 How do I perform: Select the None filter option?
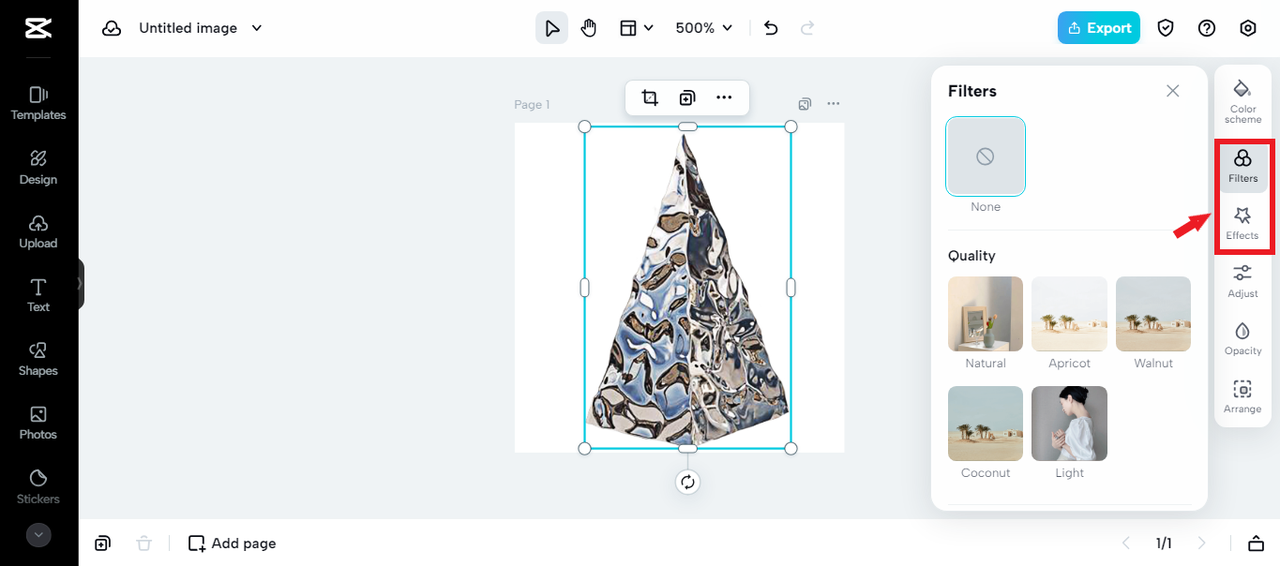pos(985,156)
